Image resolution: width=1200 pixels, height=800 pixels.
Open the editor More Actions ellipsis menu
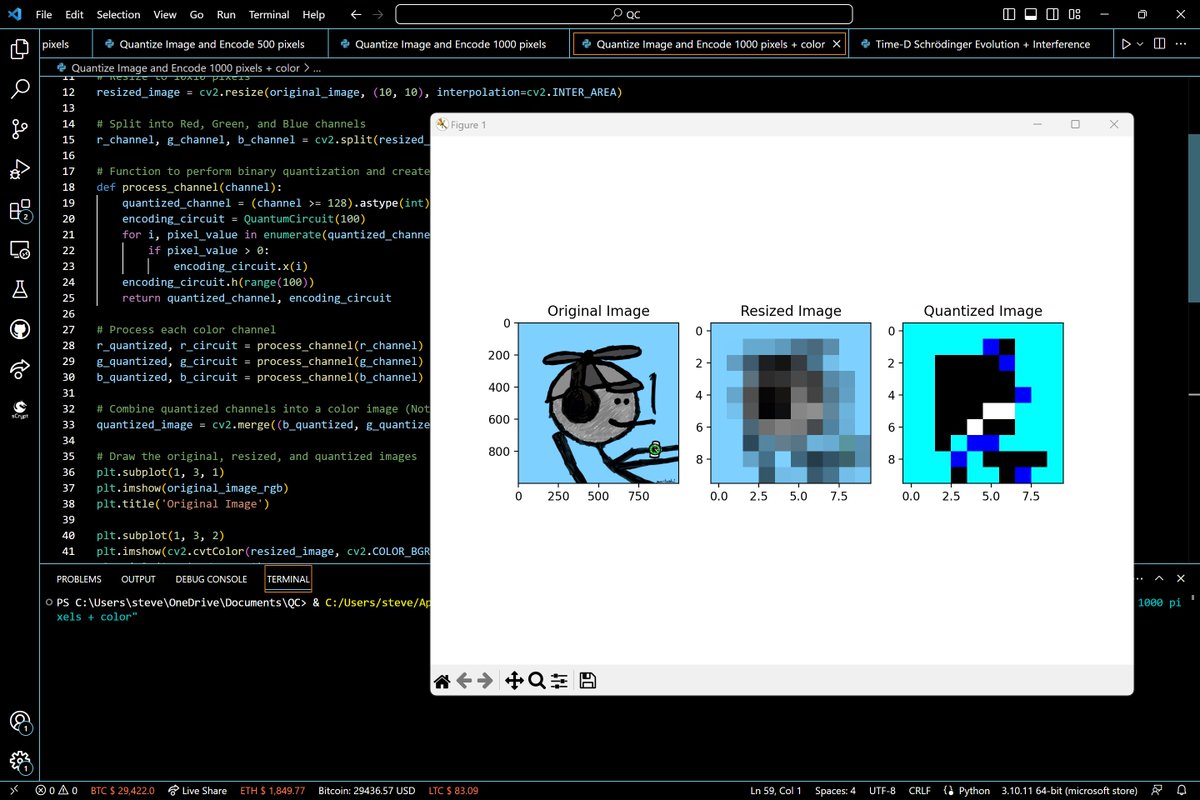(1181, 44)
